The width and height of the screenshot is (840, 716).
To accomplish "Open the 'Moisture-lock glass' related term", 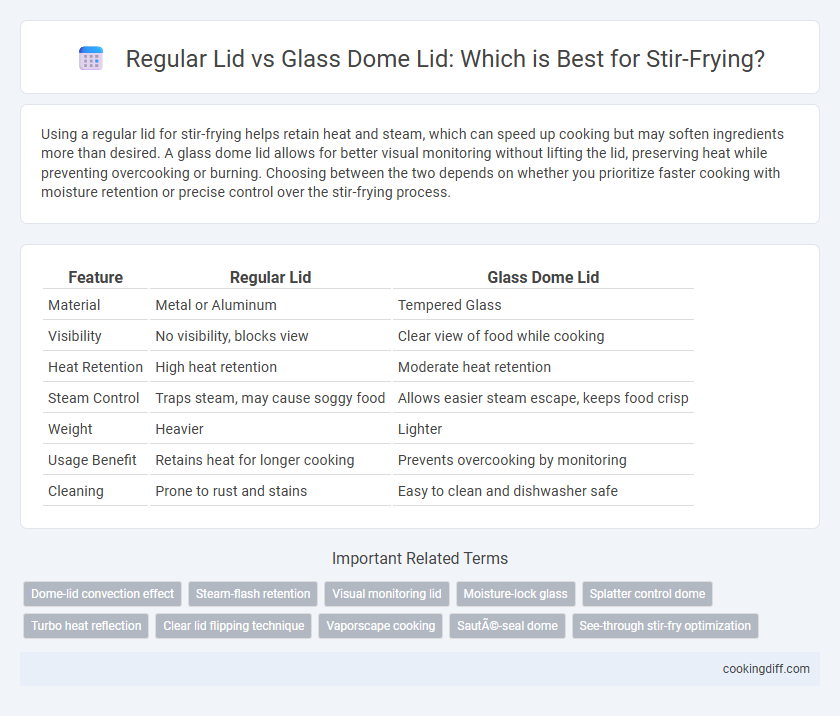I will tap(515, 594).
